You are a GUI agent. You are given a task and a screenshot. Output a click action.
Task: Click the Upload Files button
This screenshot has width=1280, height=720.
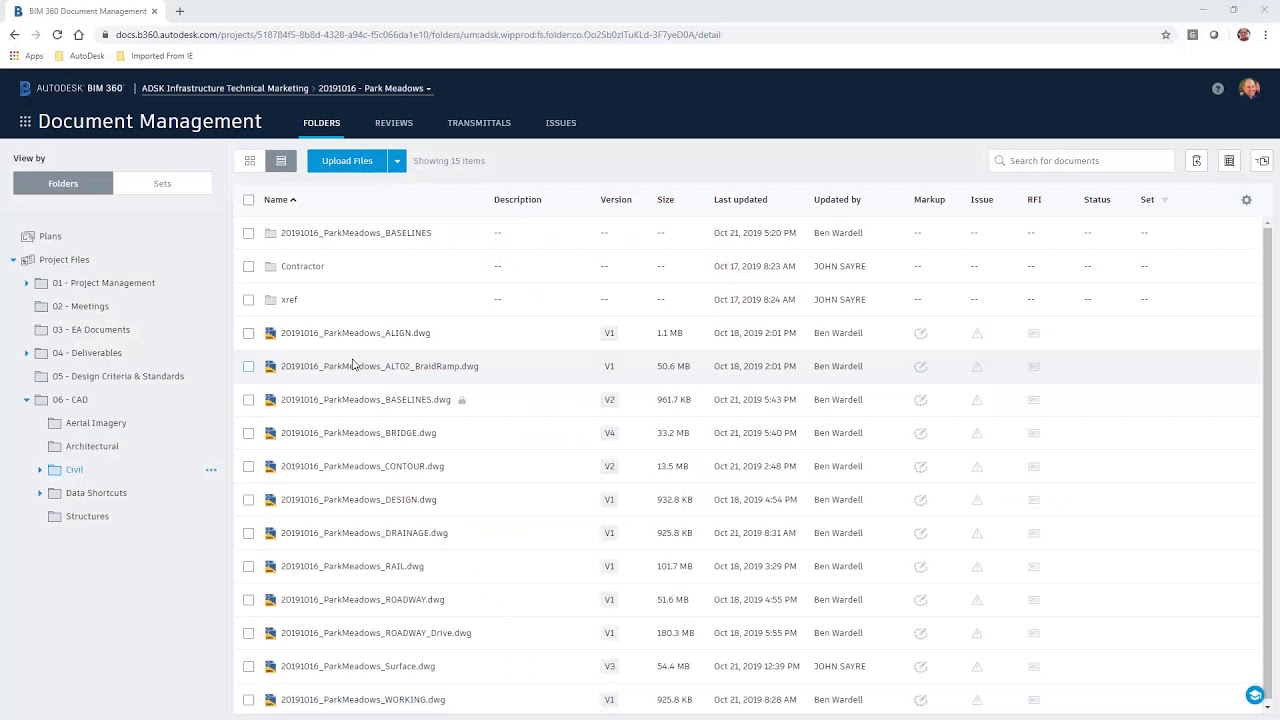[347, 161]
